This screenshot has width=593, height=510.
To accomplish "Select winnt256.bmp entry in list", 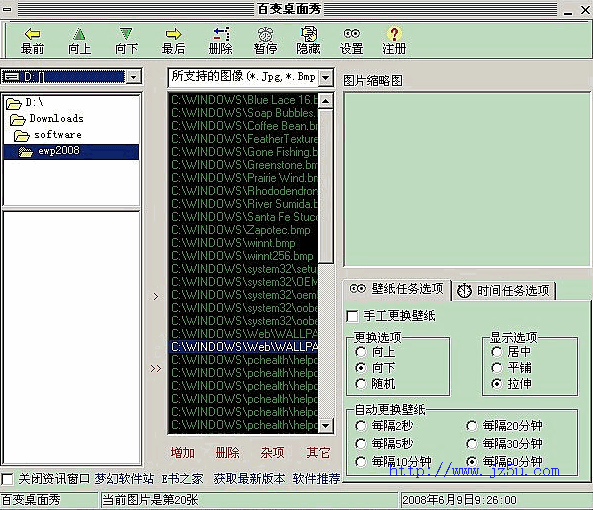I will coord(244,256).
